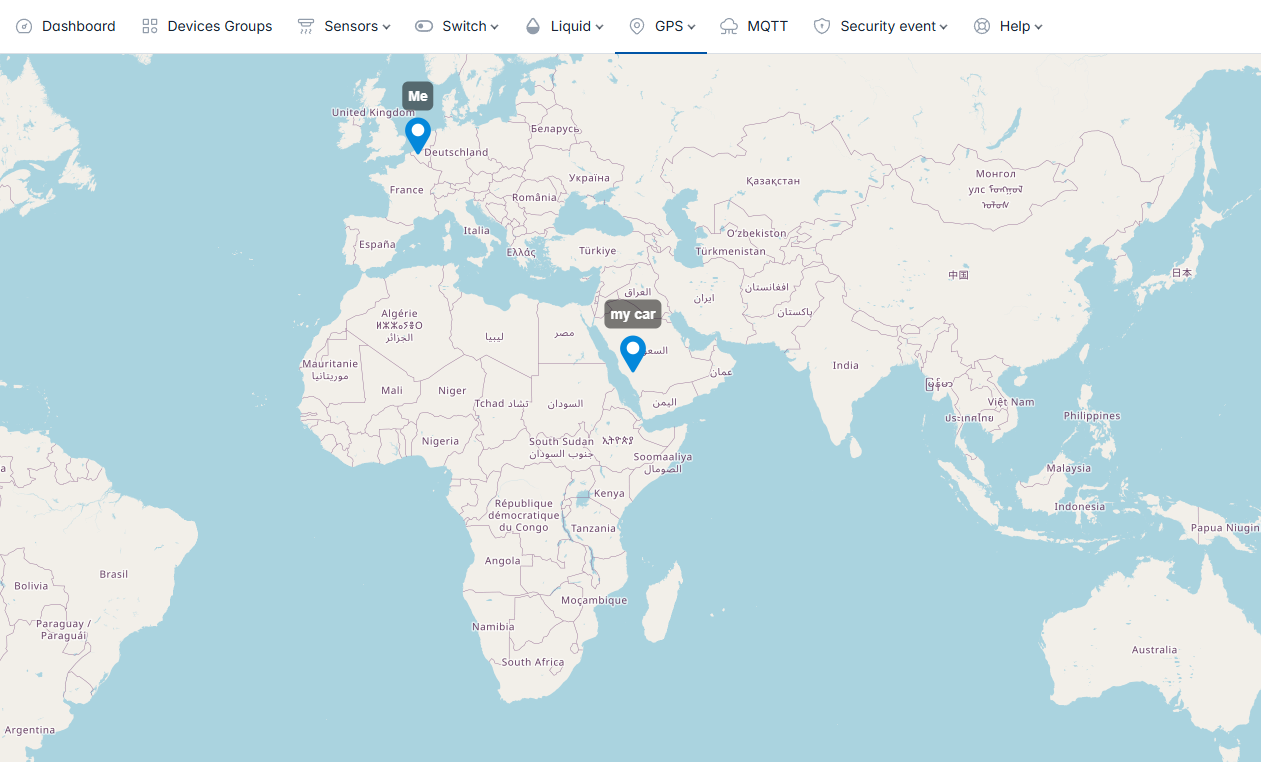Viewport: 1261px width, 762px height.
Task: Click the Switch toggle icon in navbar
Action: (424, 26)
